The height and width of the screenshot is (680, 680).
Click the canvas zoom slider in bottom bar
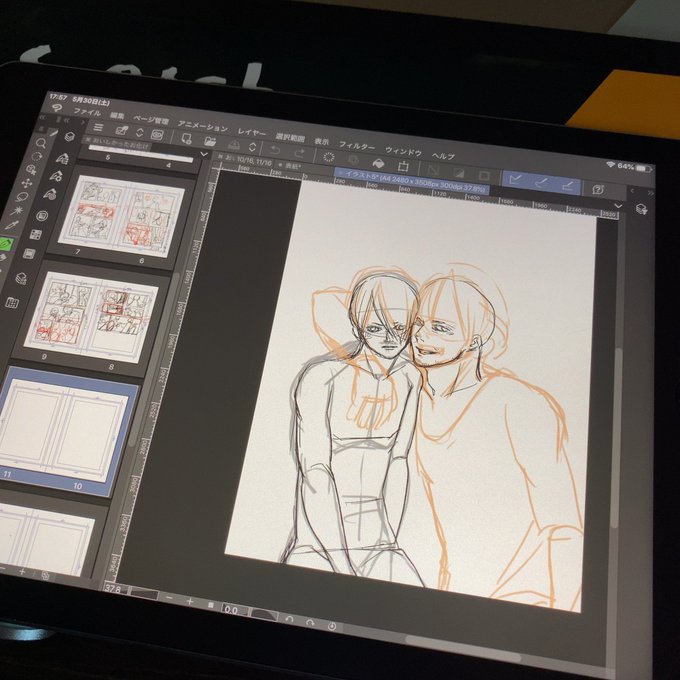pyautogui.click(x=145, y=593)
